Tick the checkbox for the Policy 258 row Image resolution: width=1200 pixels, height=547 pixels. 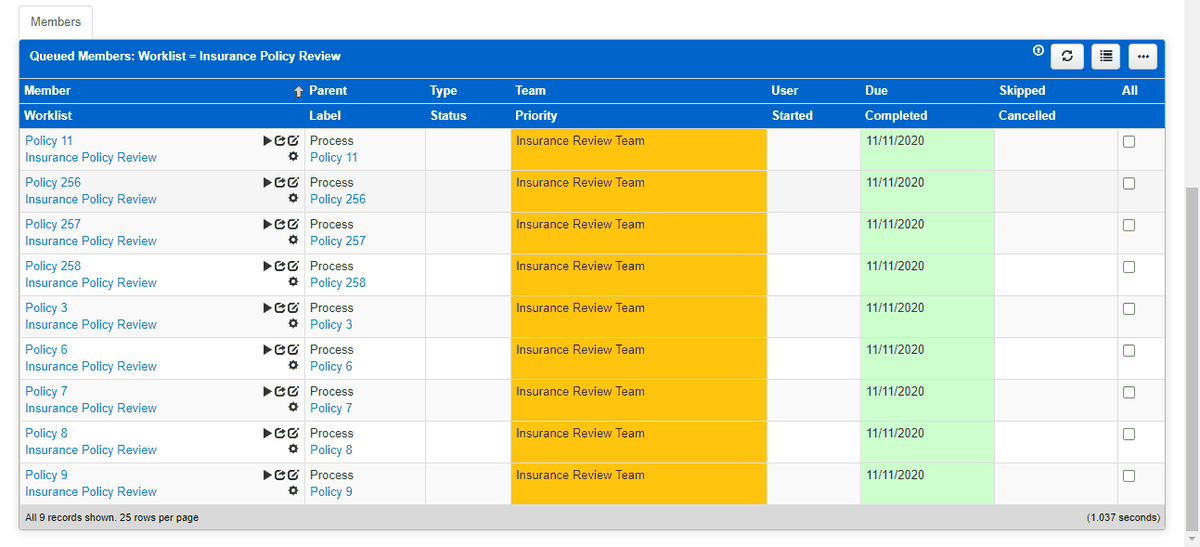[x=1129, y=267]
